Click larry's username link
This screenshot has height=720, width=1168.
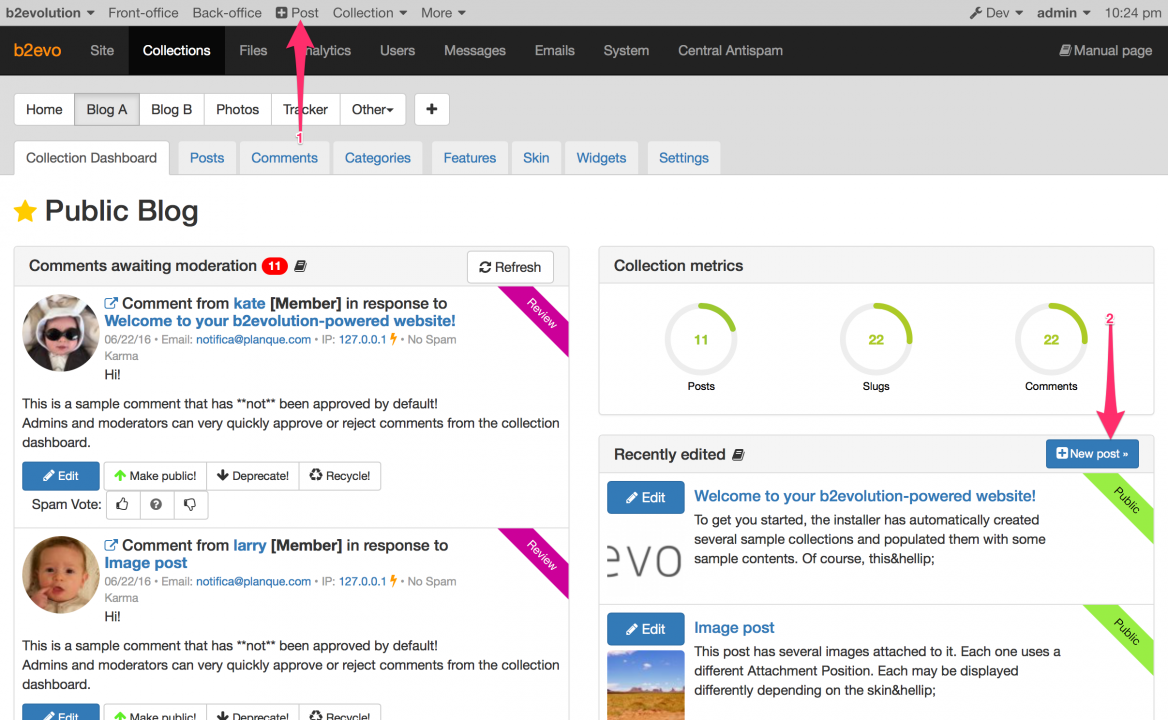250,545
